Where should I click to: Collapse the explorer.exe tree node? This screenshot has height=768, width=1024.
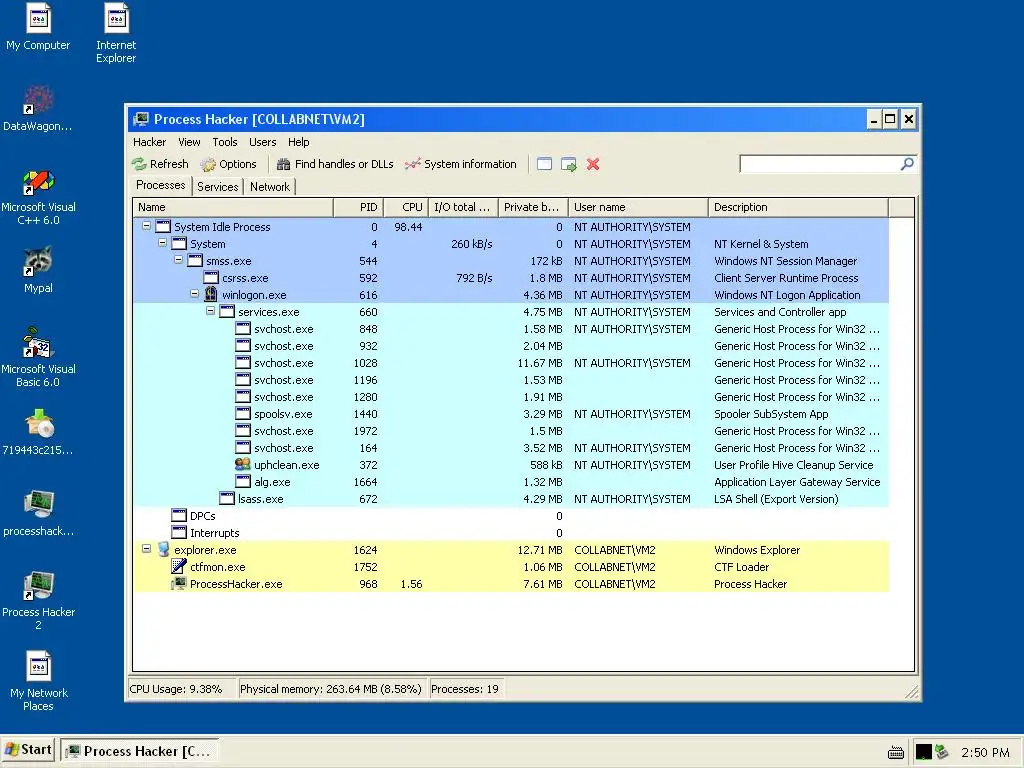tap(146, 549)
